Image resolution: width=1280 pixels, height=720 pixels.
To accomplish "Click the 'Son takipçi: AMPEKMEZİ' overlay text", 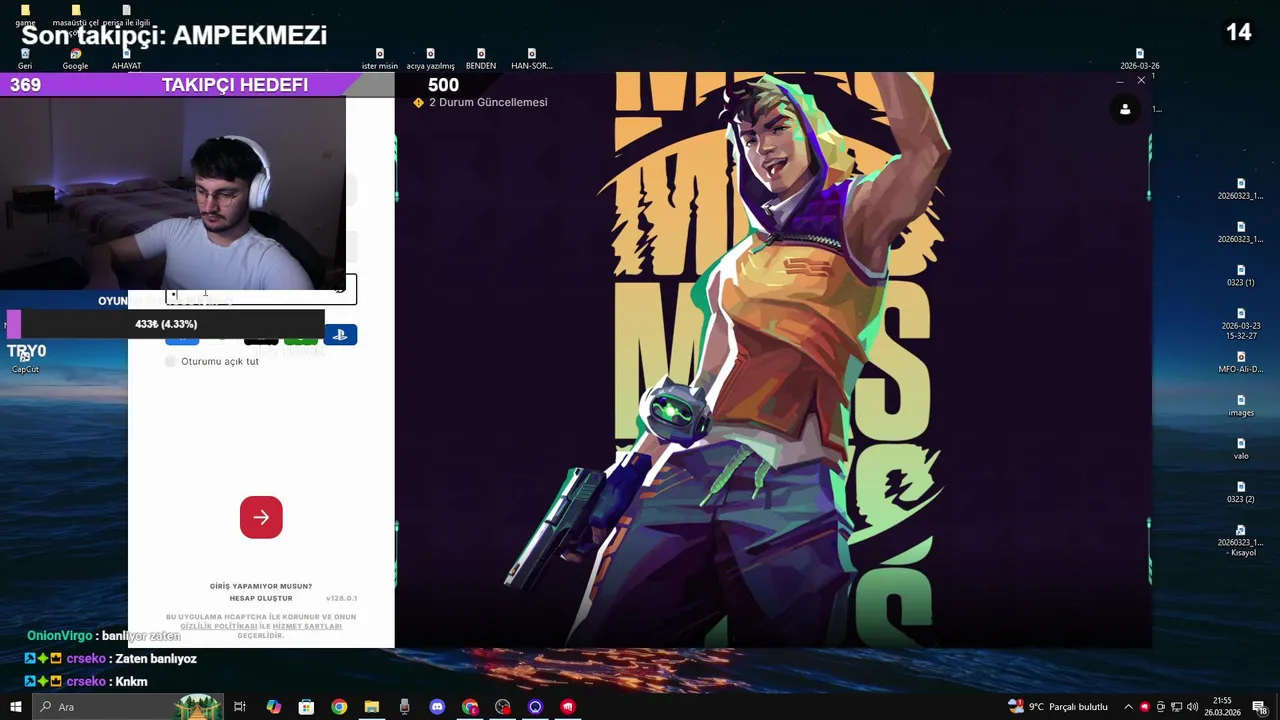I will click(x=174, y=36).
